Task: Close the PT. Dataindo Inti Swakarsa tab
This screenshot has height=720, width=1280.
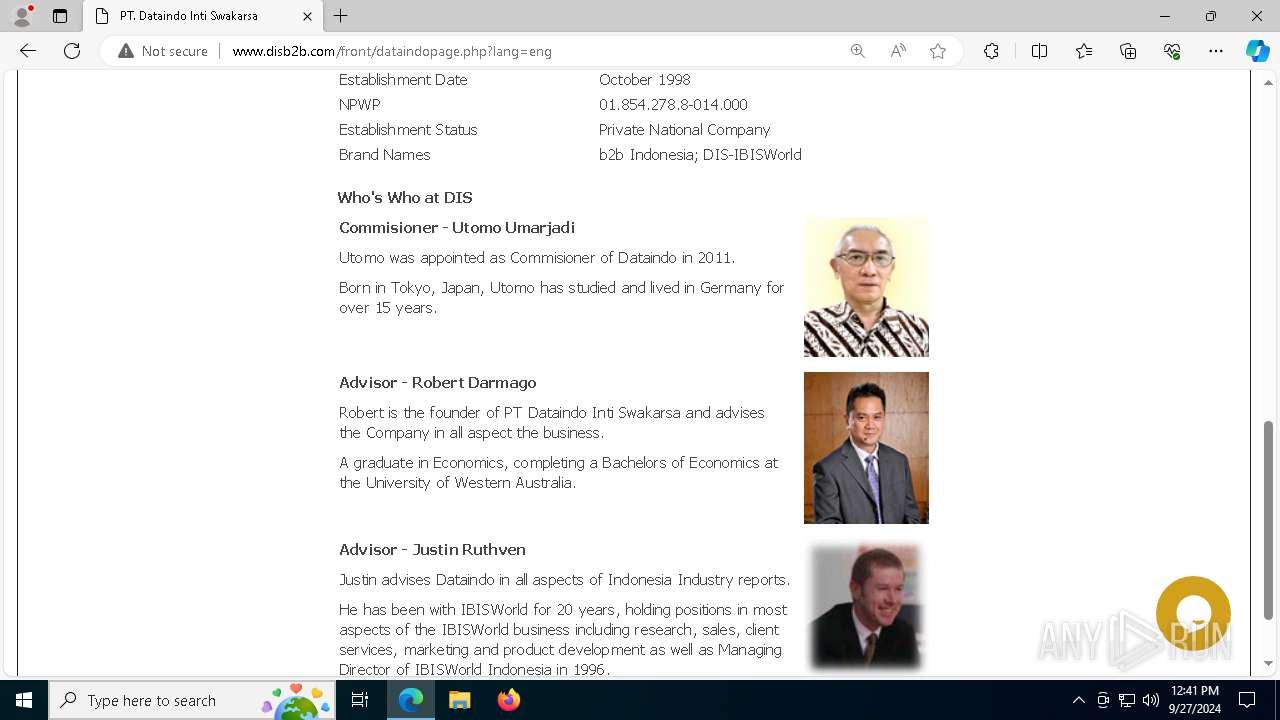Action: point(307,16)
